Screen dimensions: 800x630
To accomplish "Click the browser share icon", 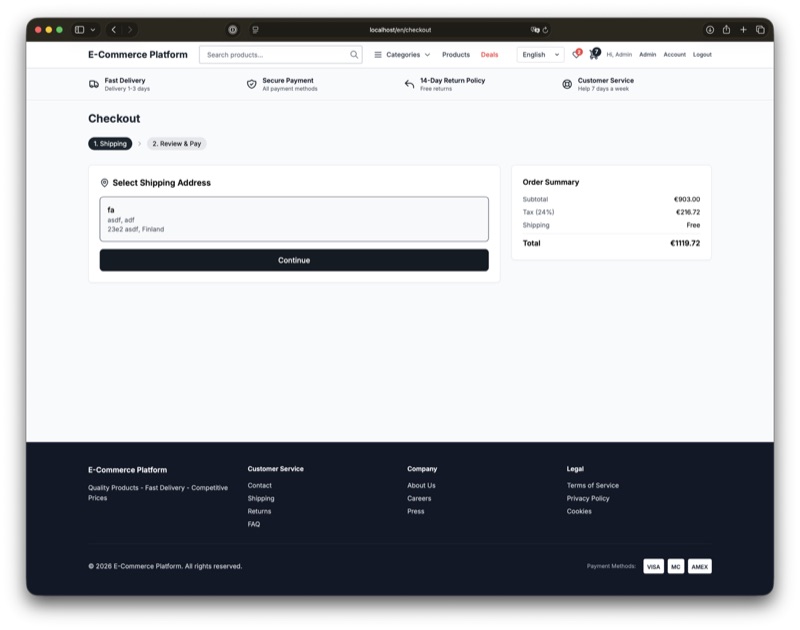I will pos(726,30).
